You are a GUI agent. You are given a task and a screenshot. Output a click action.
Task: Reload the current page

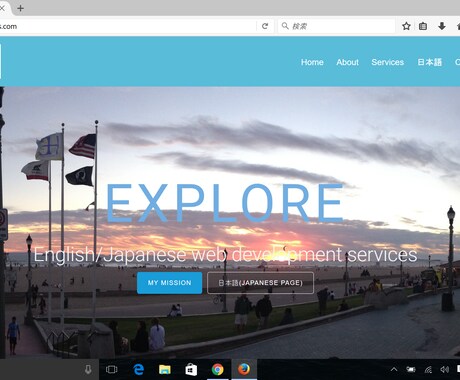(265, 26)
